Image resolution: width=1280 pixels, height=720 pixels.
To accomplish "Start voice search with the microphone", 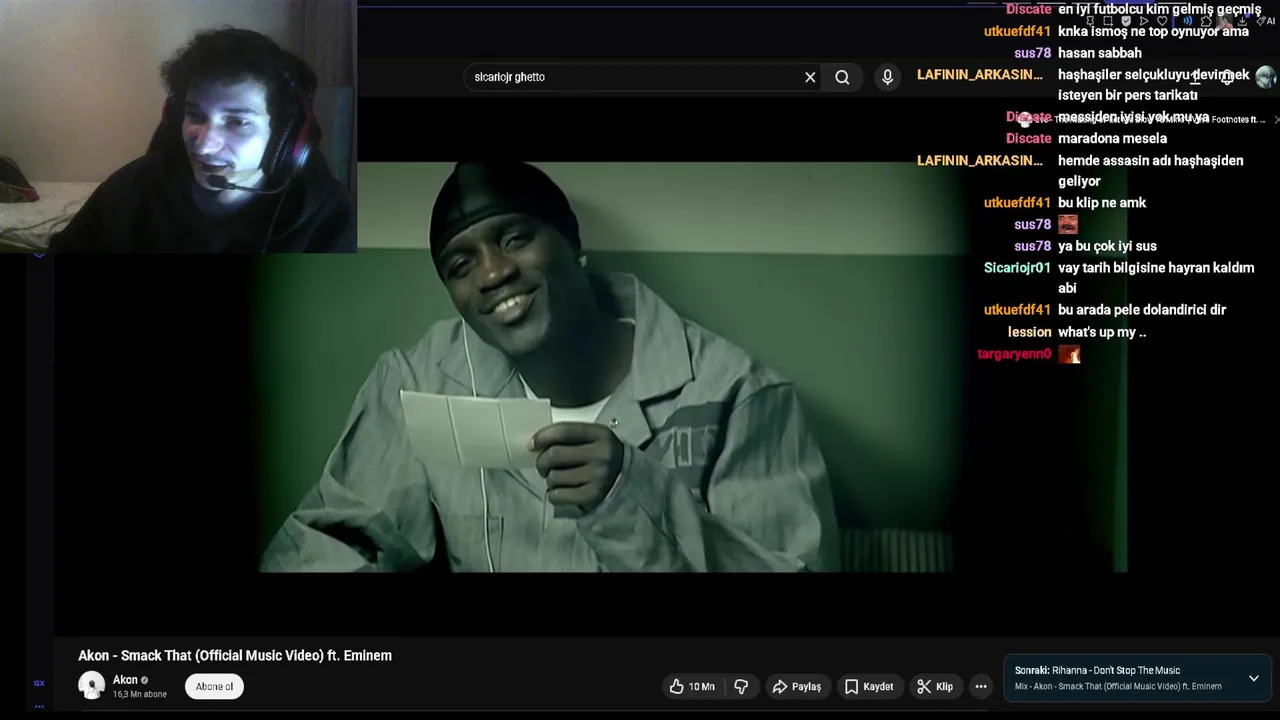I will coord(887,77).
